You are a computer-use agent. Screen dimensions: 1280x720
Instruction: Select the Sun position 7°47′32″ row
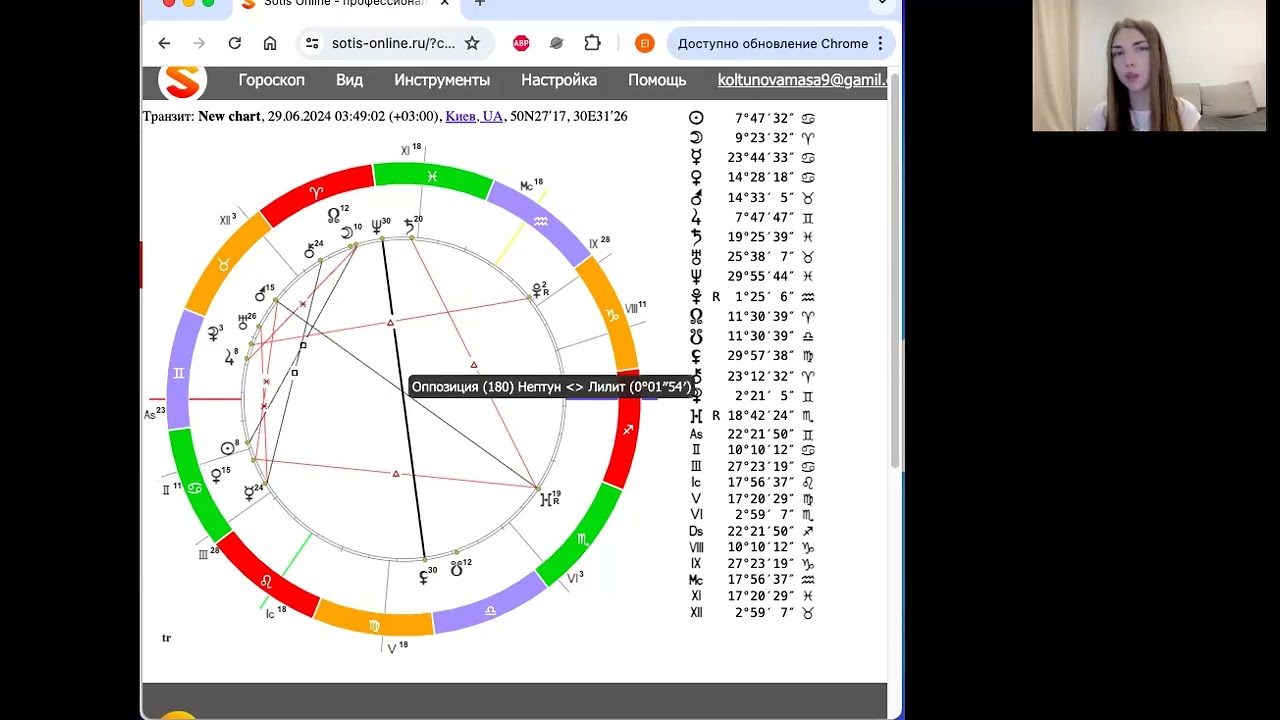[752, 118]
